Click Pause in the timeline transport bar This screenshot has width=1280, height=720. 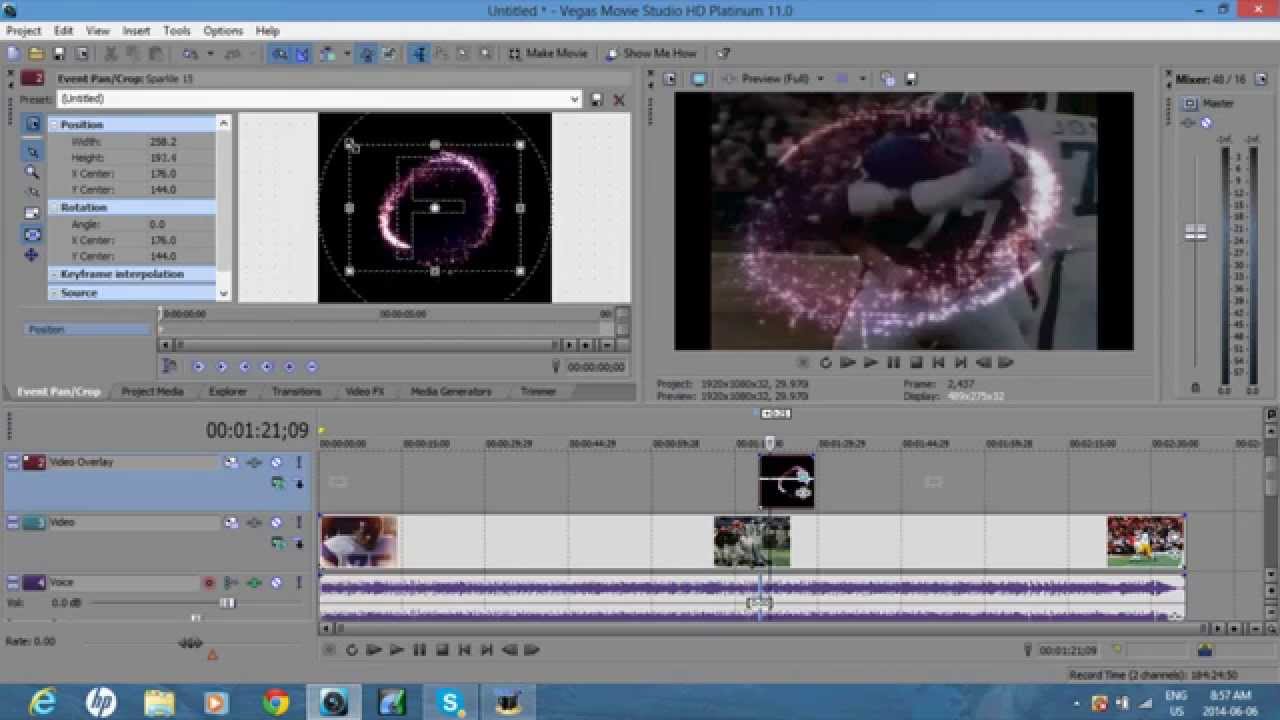(419, 650)
